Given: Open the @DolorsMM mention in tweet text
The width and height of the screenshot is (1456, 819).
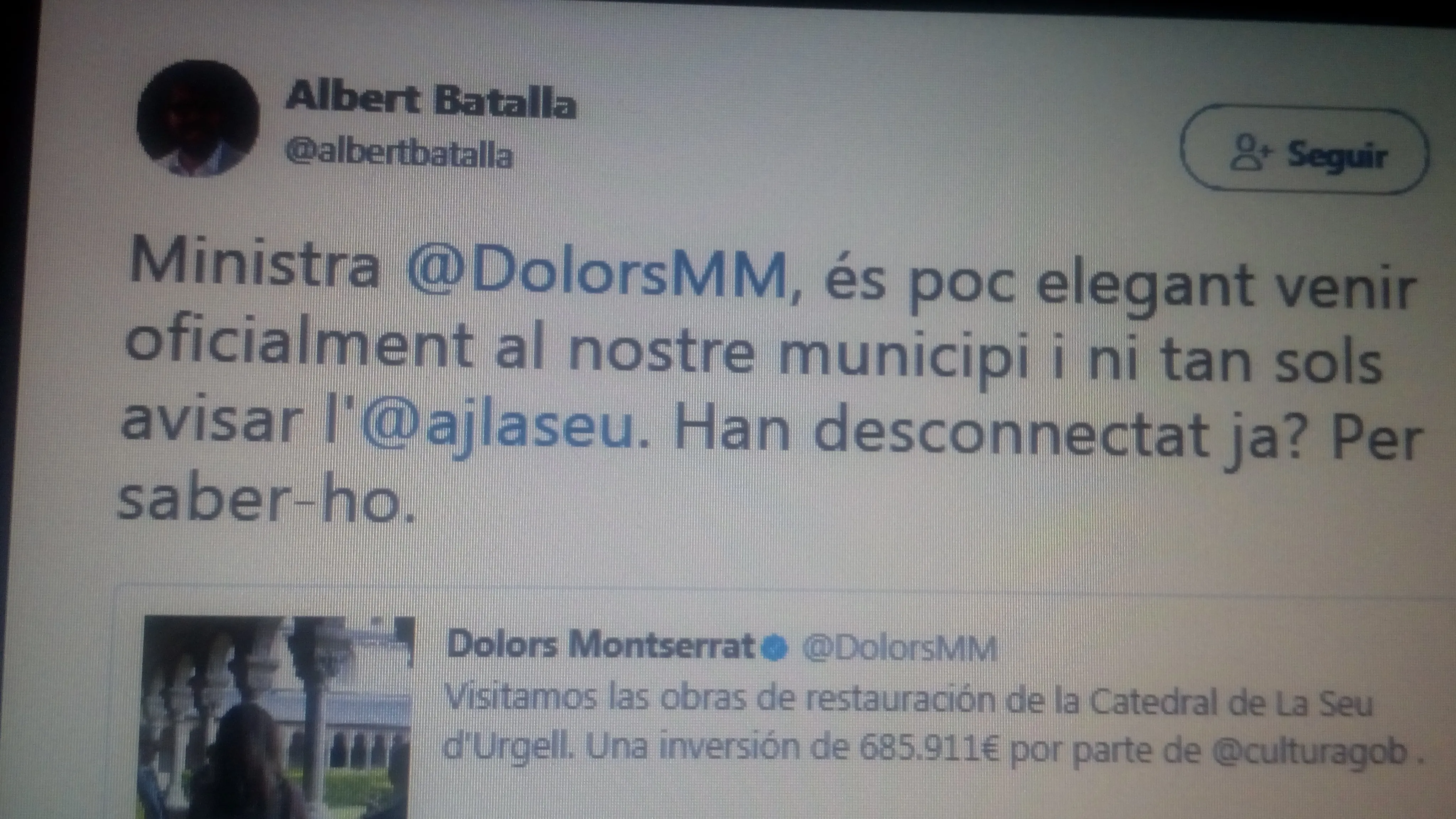Looking at the screenshot, I should pyautogui.click(x=596, y=274).
